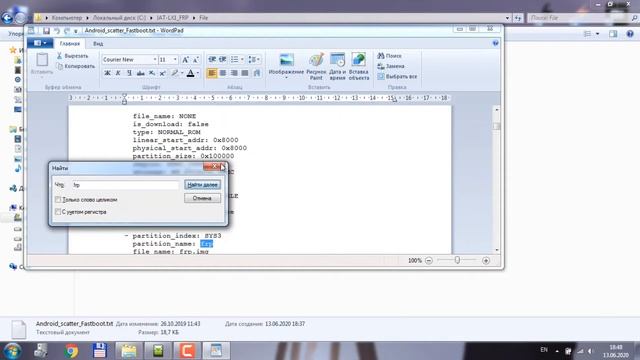This screenshot has width=640, height=360.
Task: Customize the quick access toolbar dropdown
Action: point(76,31)
